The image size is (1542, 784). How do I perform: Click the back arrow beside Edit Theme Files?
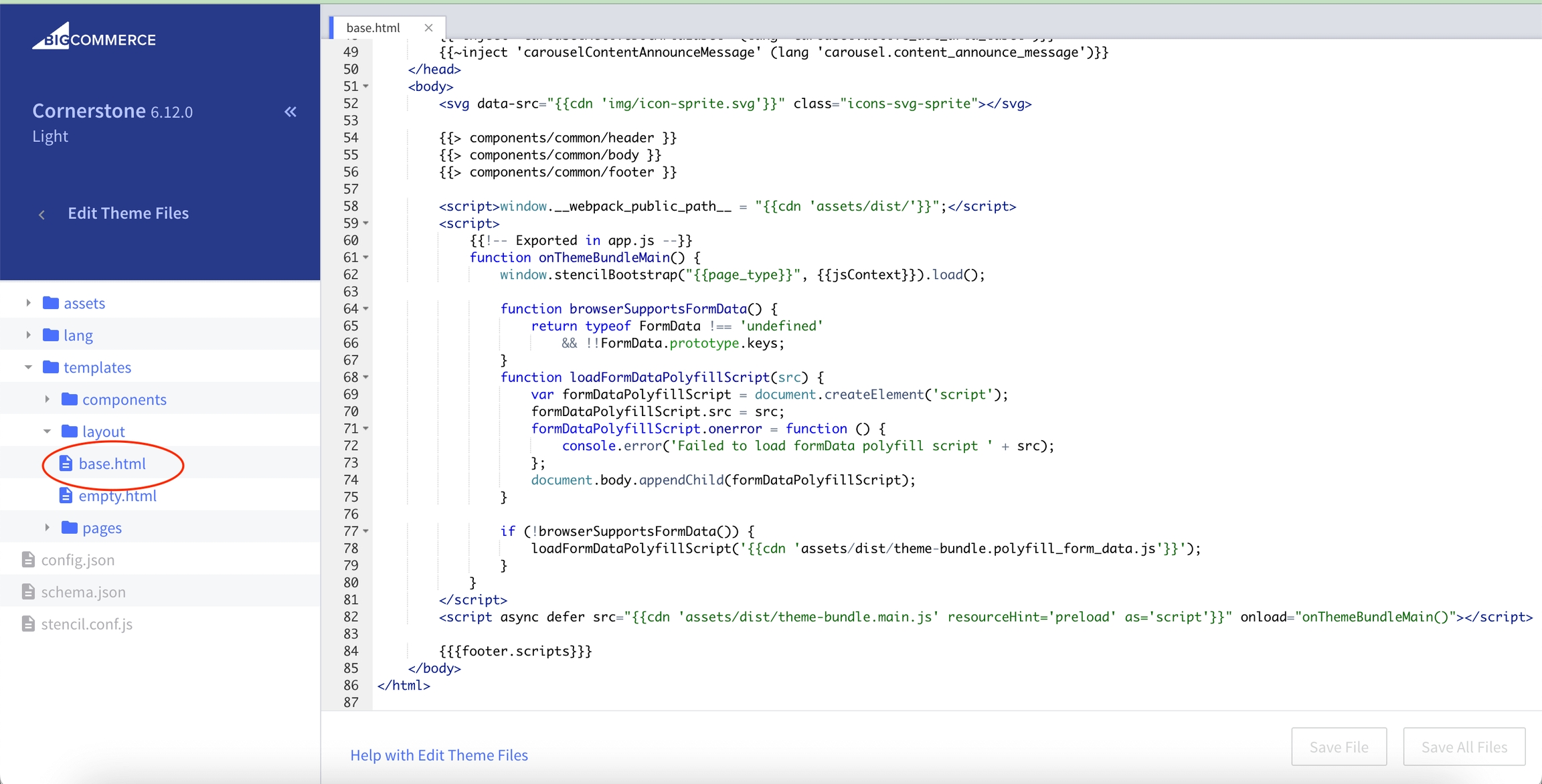pos(42,215)
